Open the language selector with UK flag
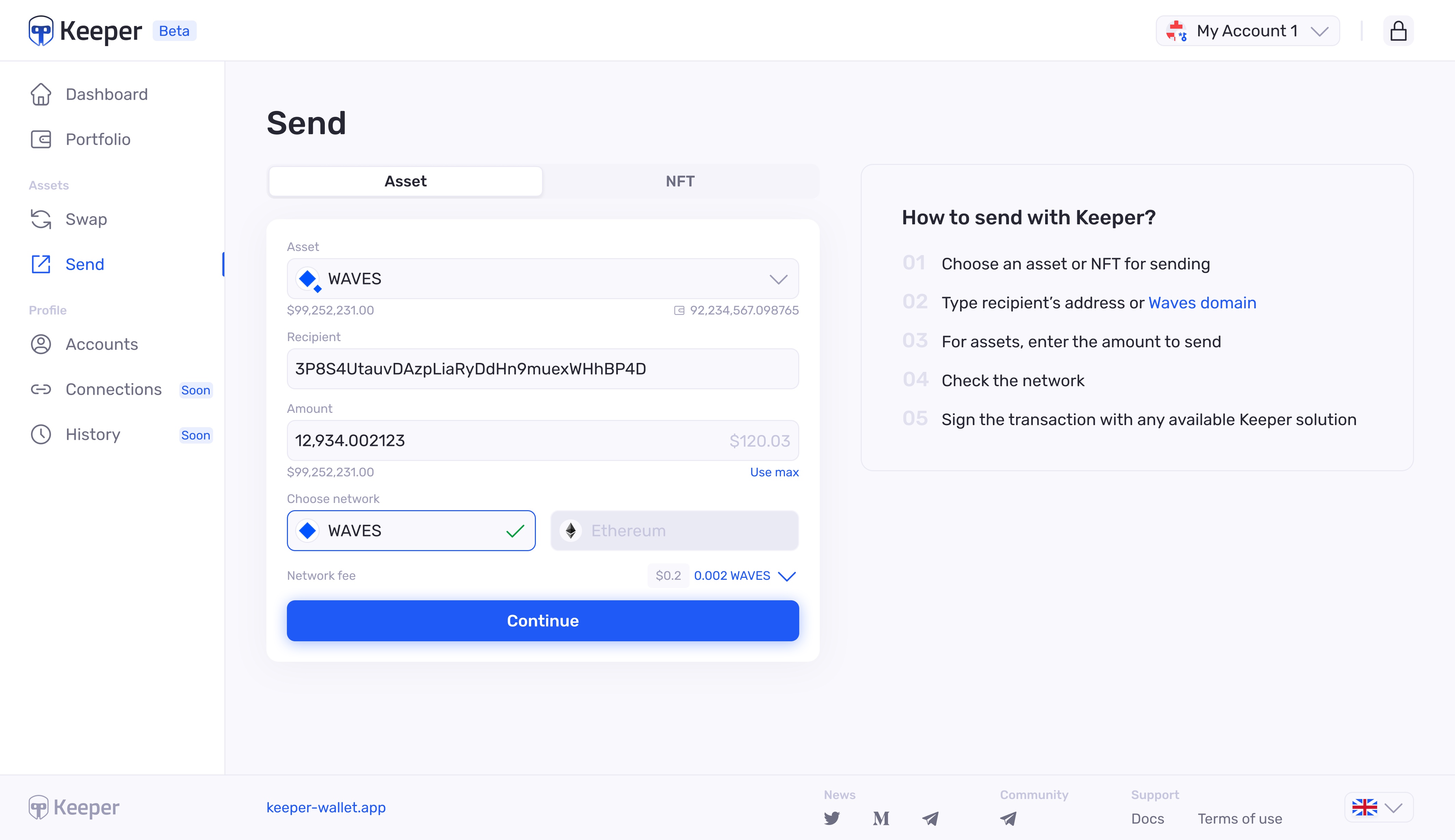Viewport: 1455px width, 840px height. 1379,808
